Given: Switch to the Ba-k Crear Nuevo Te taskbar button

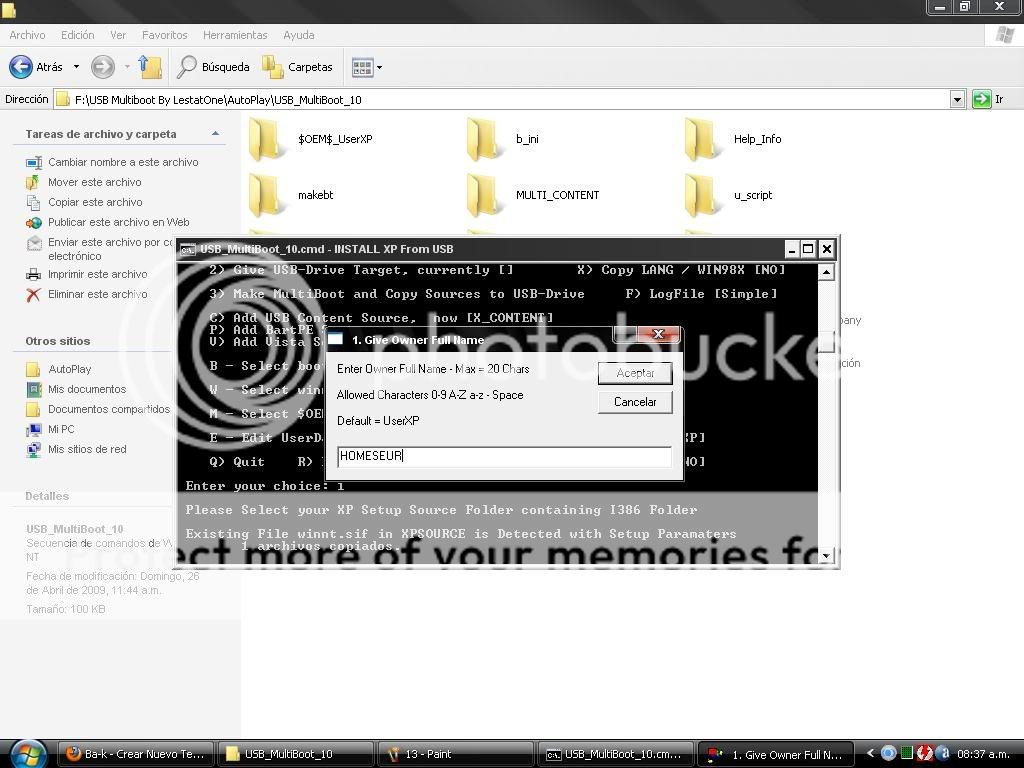Looking at the screenshot, I should [136, 754].
